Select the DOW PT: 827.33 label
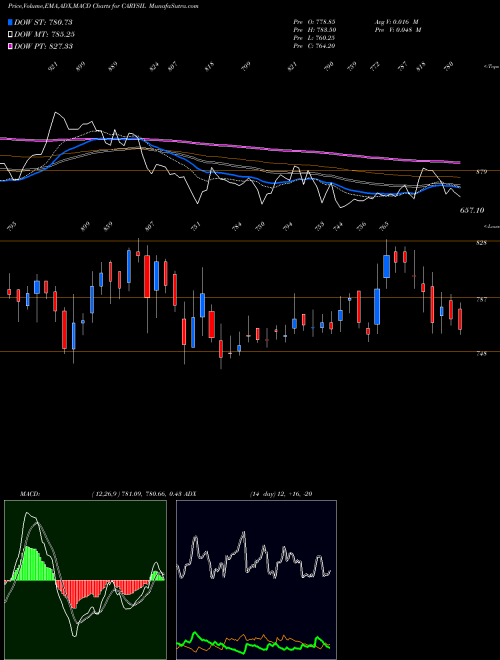 click(43, 46)
